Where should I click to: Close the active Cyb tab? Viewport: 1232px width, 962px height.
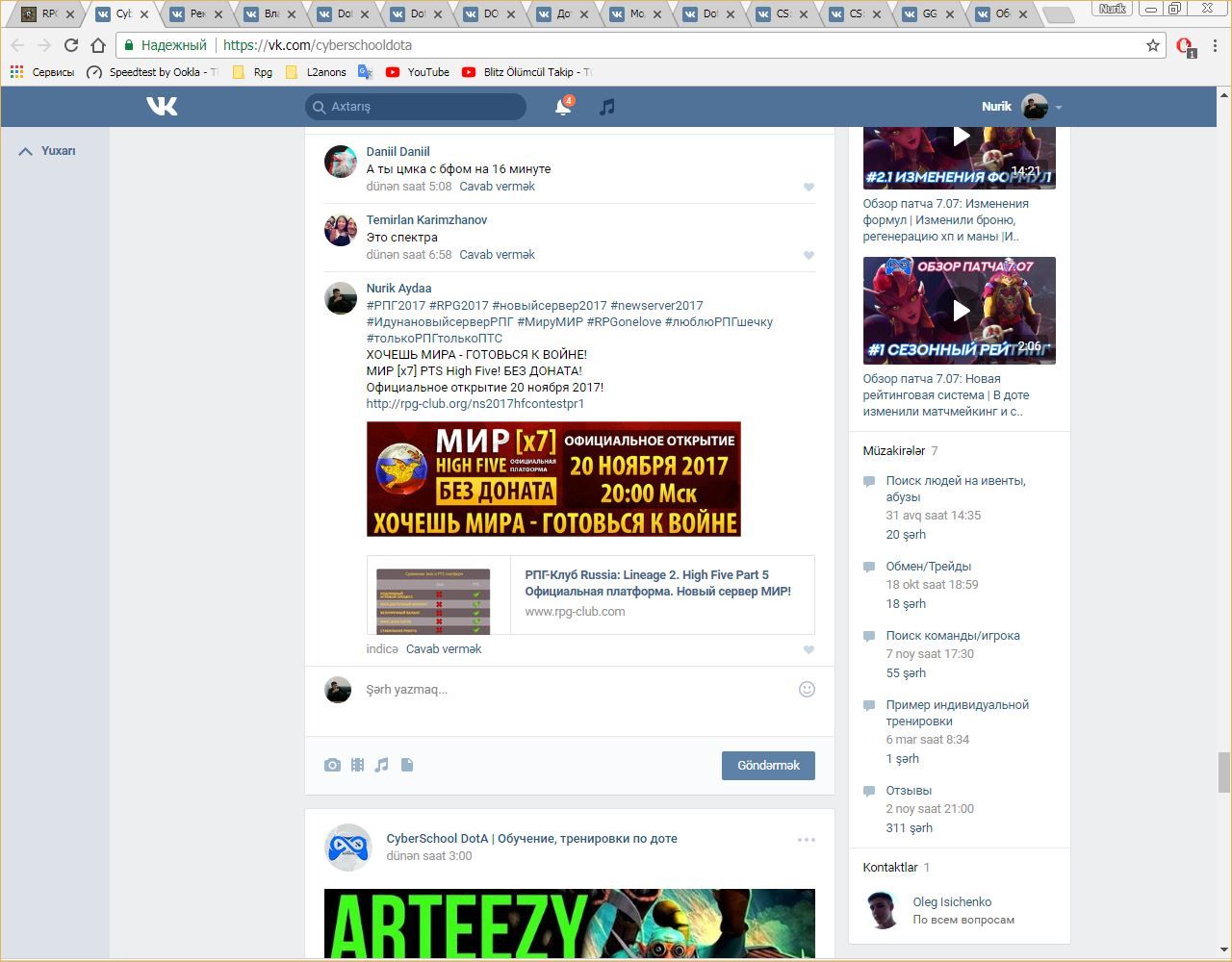coord(145,14)
